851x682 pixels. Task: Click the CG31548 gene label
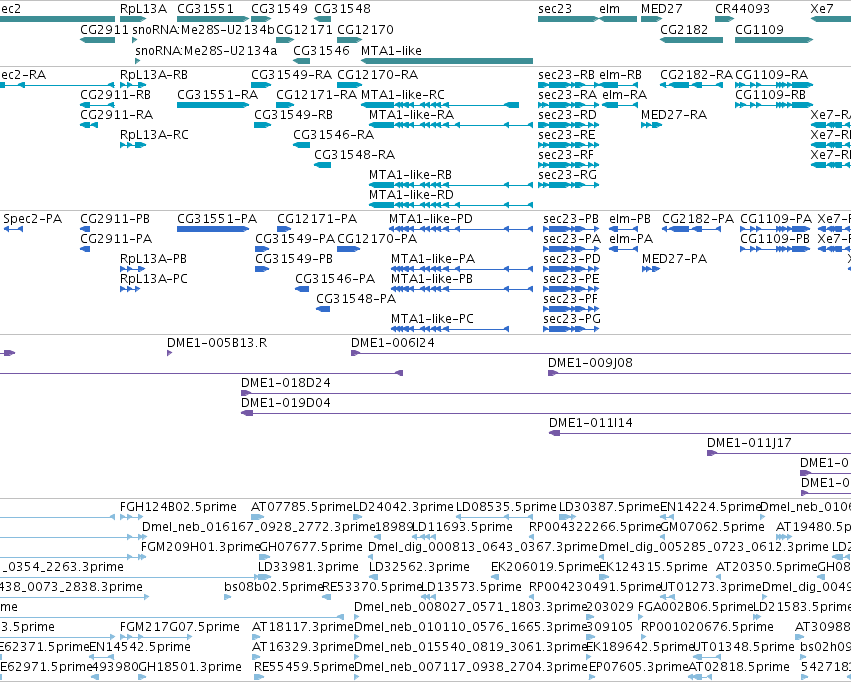tap(342, 9)
